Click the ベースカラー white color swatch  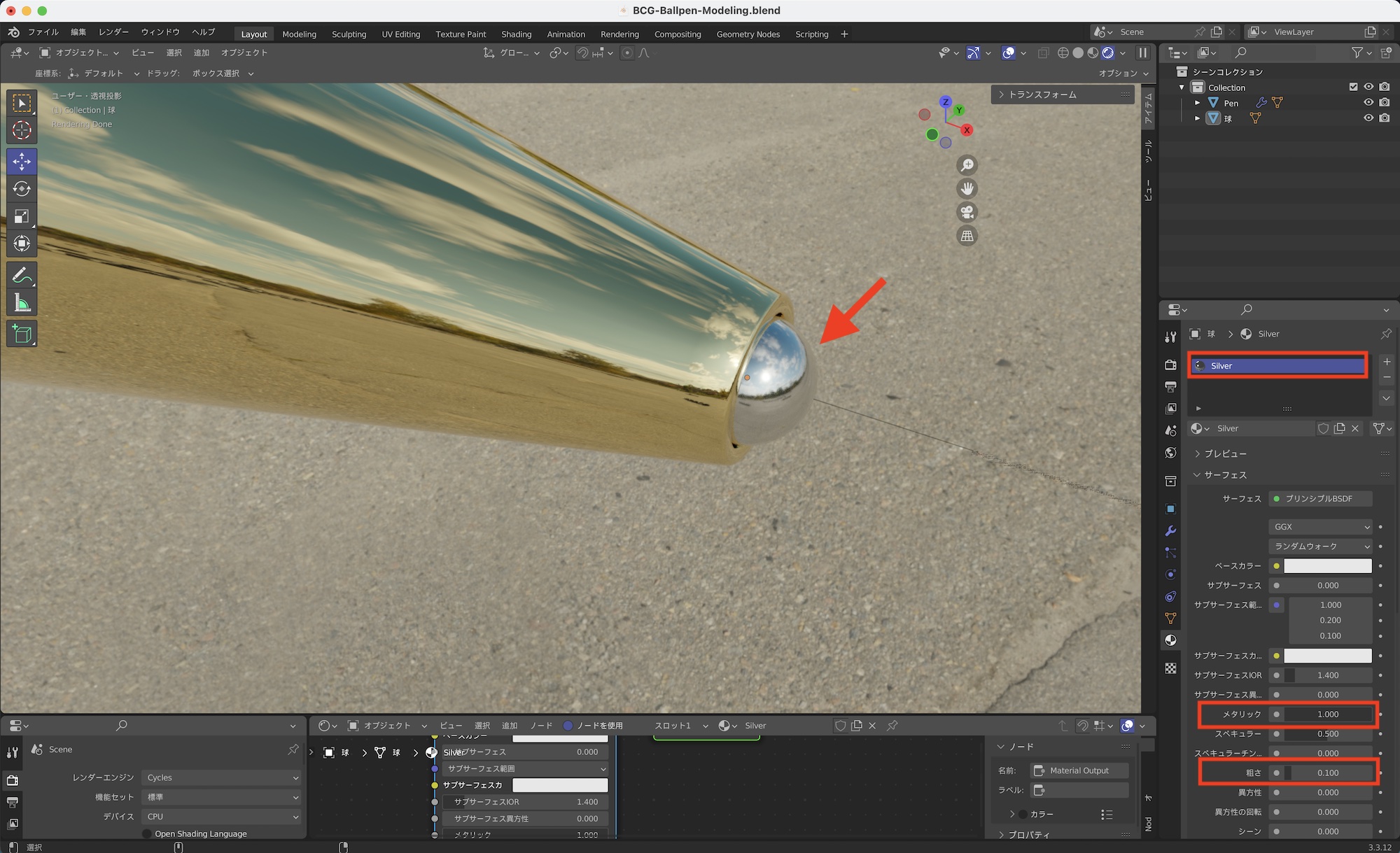click(x=1327, y=565)
